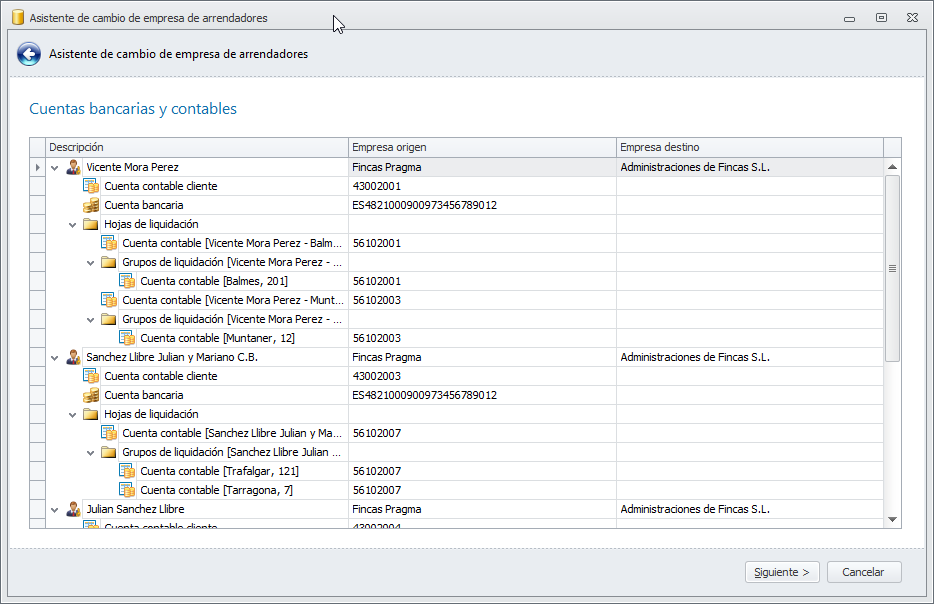Click the first Hojas de liquidación folder icon

coord(91,224)
